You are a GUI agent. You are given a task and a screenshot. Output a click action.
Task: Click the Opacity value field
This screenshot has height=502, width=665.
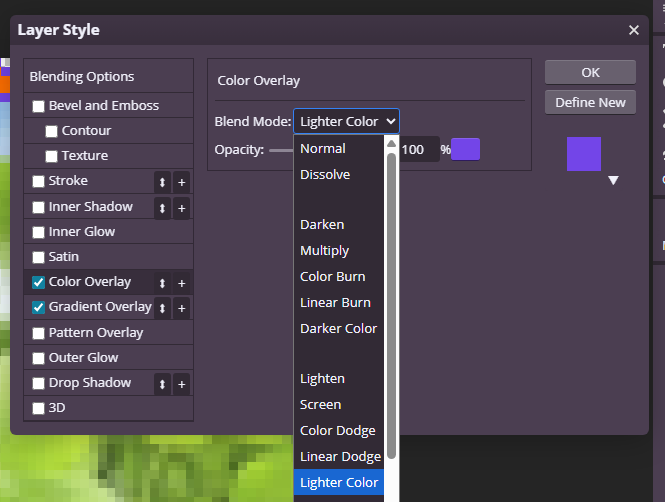(418, 149)
